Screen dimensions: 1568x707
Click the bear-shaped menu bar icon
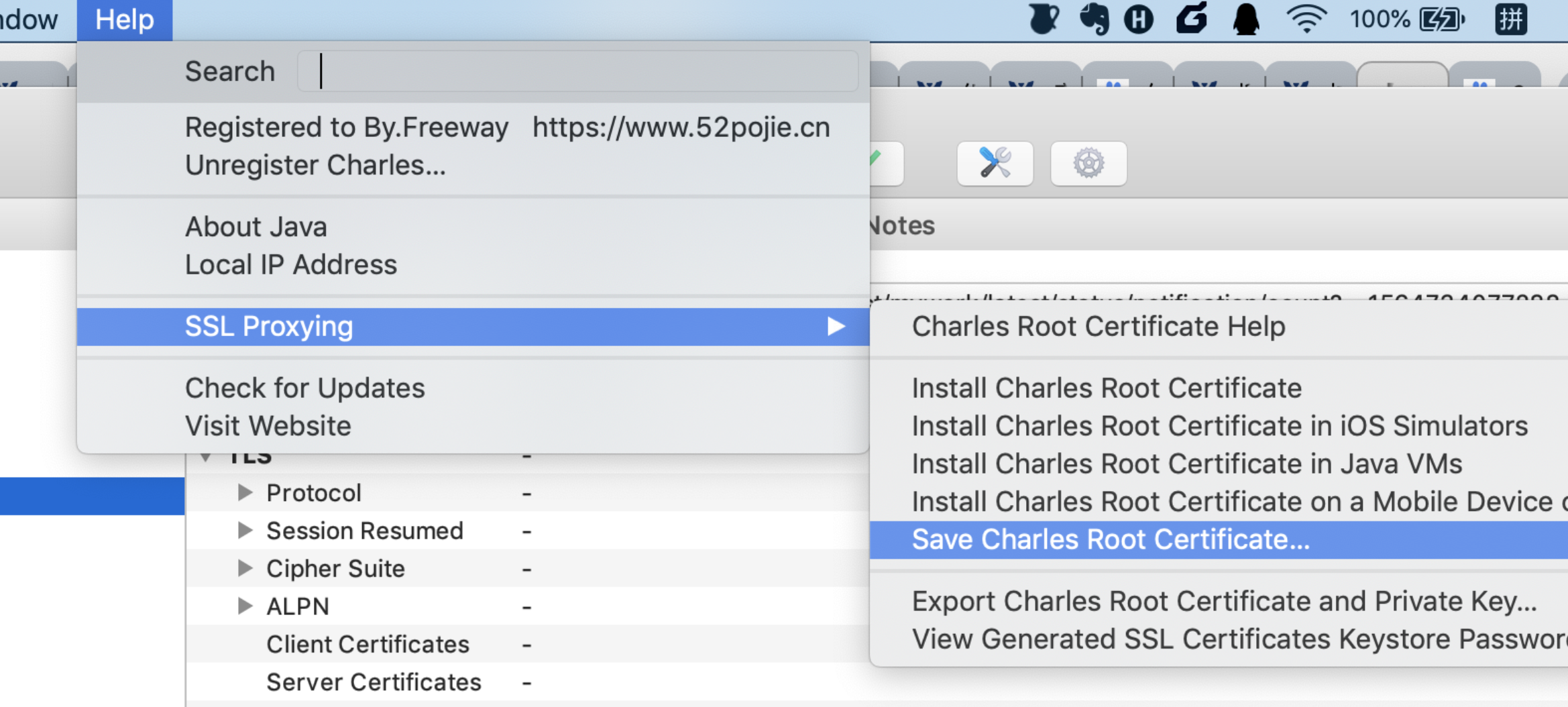click(1044, 19)
